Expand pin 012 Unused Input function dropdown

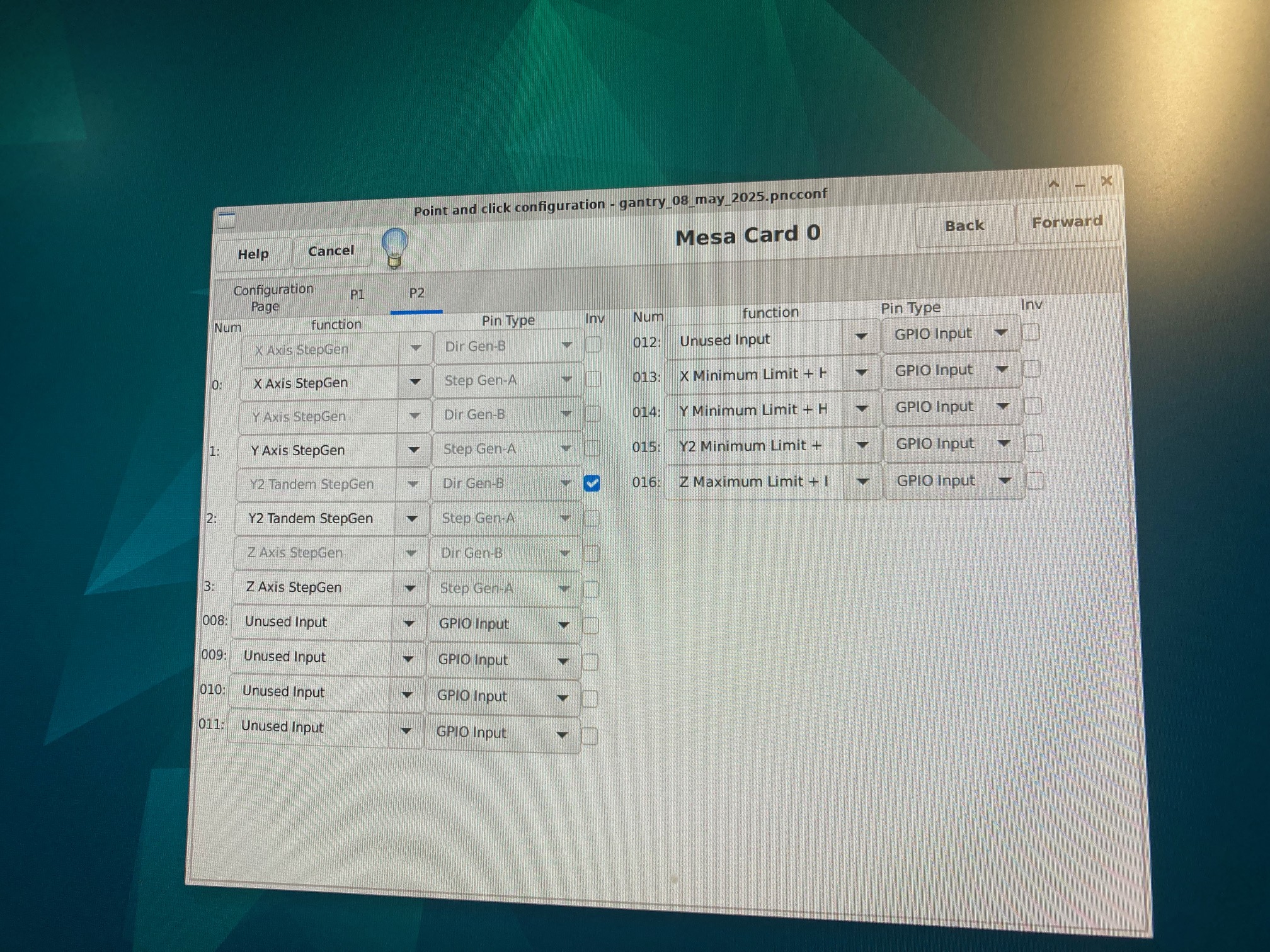click(861, 337)
